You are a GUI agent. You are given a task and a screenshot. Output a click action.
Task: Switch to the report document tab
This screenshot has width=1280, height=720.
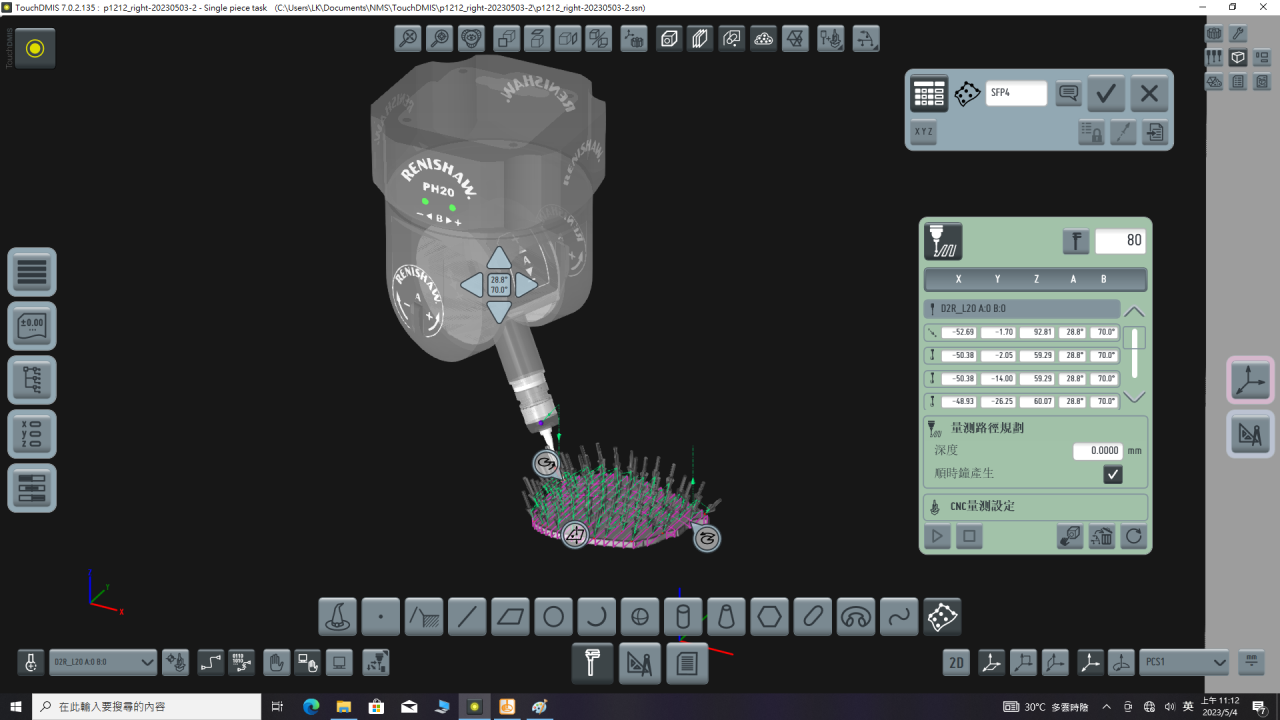point(687,663)
